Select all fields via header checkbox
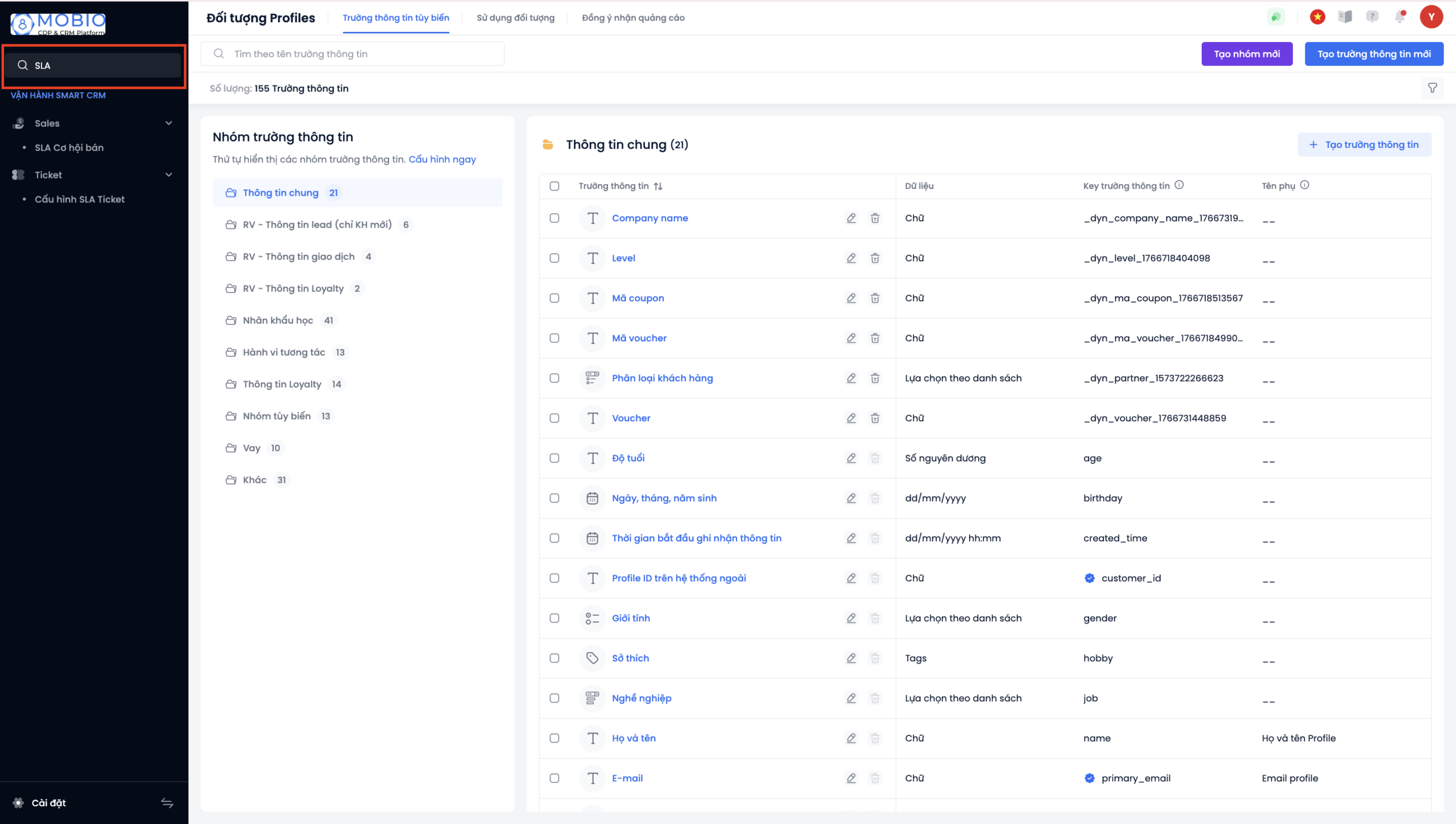The height and width of the screenshot is (824, 1456). 554,186
